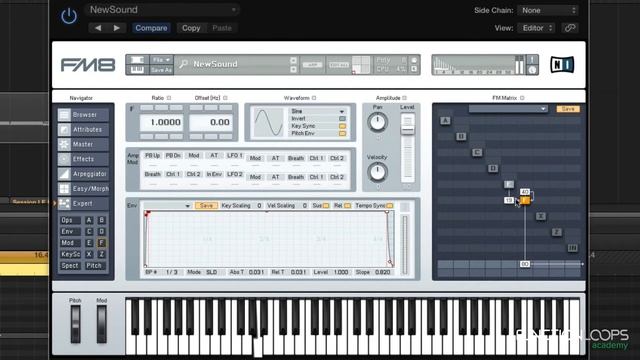
Task: Select operator C in FM Matrix
Action: 477,152
